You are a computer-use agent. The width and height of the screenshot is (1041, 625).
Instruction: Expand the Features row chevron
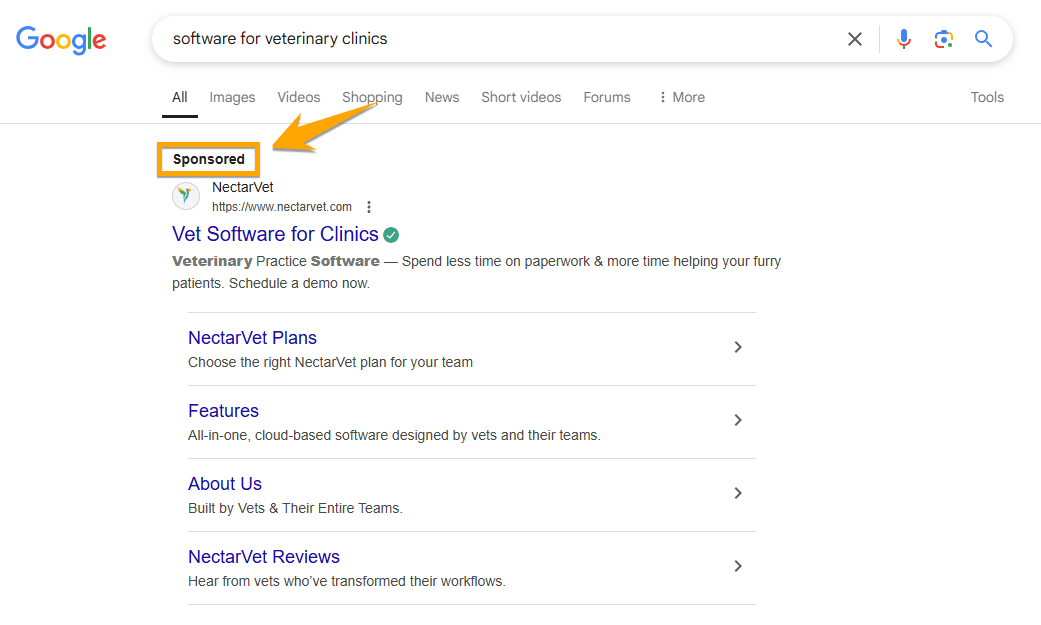point(738,420)
